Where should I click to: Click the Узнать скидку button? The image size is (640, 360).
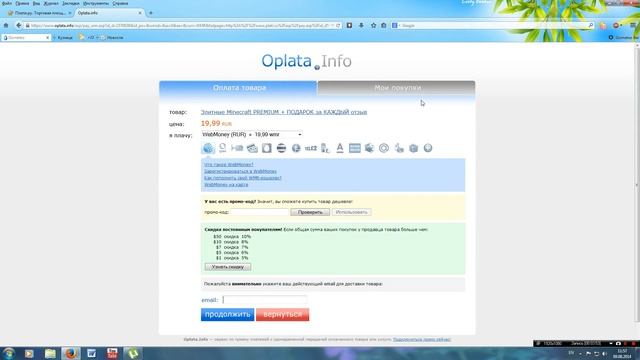(228, 267)
